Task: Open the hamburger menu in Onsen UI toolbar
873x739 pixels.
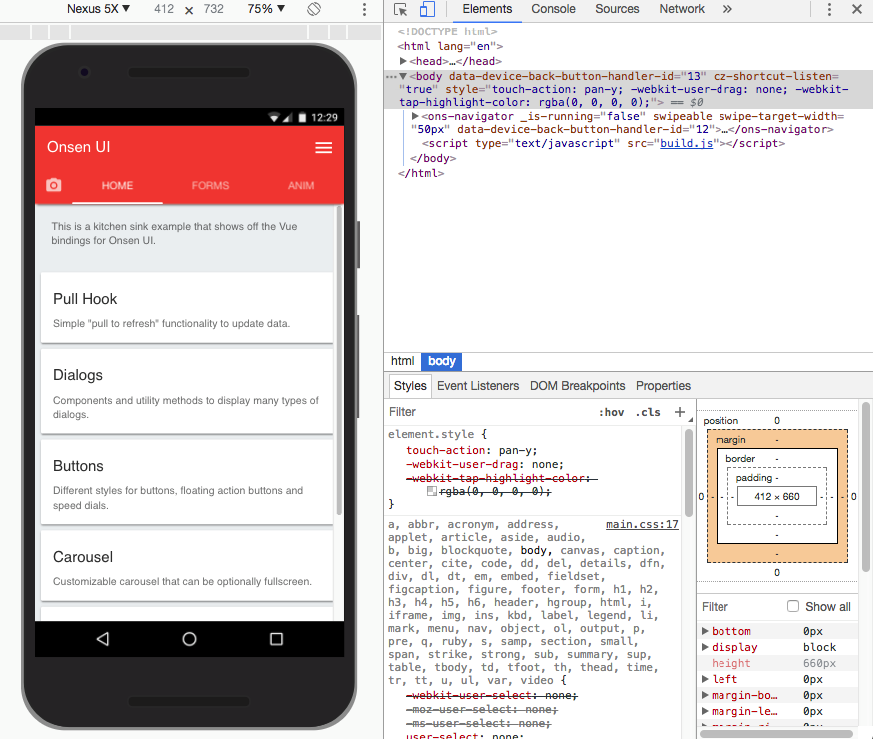Action: point(323,148)
